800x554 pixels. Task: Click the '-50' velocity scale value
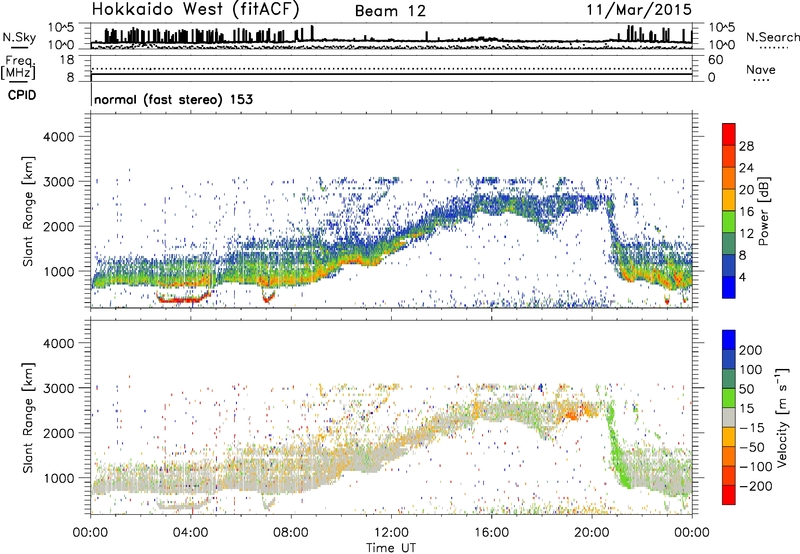coord(752,447)
